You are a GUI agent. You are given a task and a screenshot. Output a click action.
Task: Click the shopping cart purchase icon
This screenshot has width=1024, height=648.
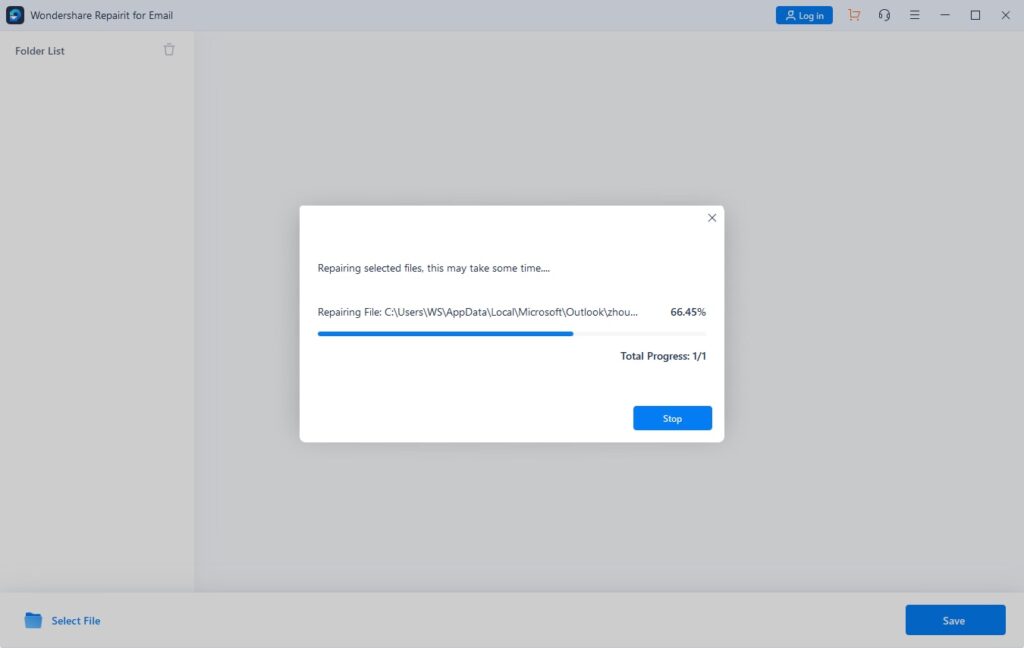point(853,15)
